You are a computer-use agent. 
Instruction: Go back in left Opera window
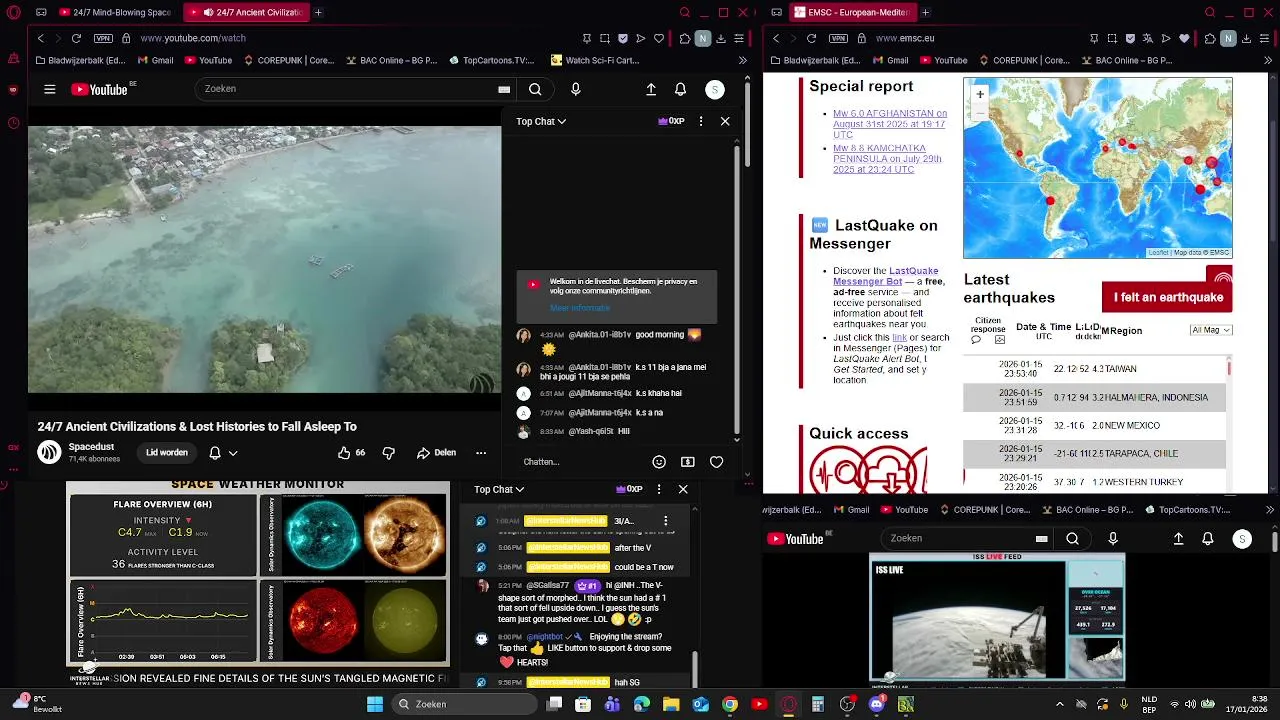pos(41,38)
